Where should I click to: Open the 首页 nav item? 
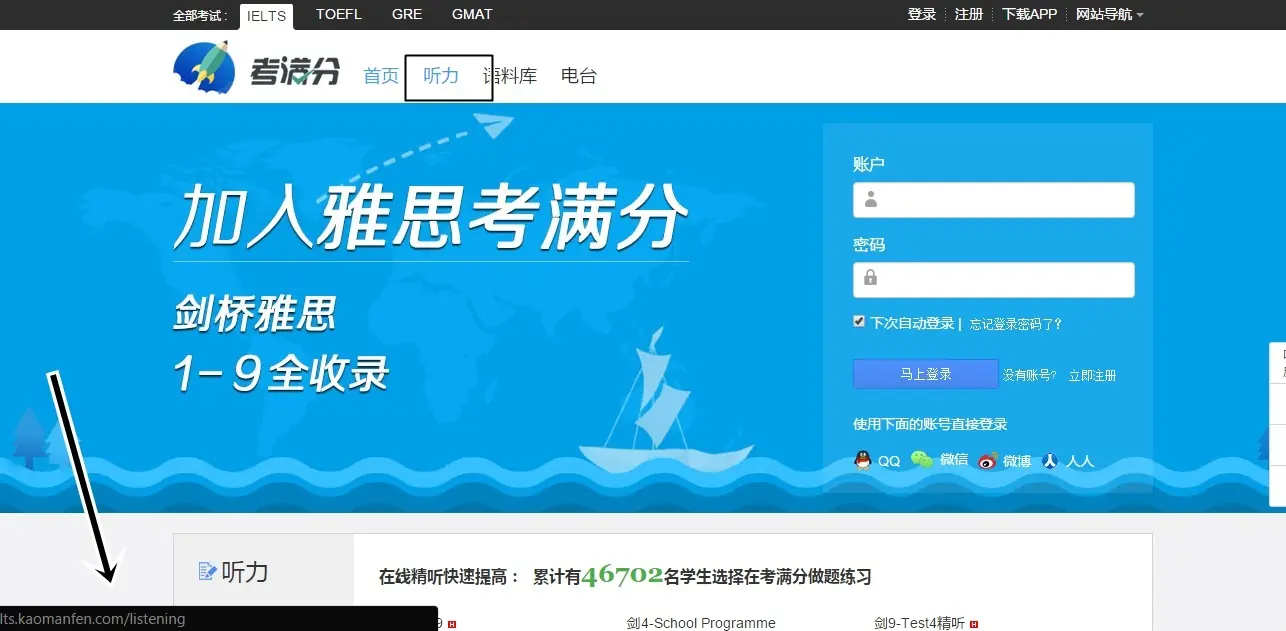tap(381, 76)
